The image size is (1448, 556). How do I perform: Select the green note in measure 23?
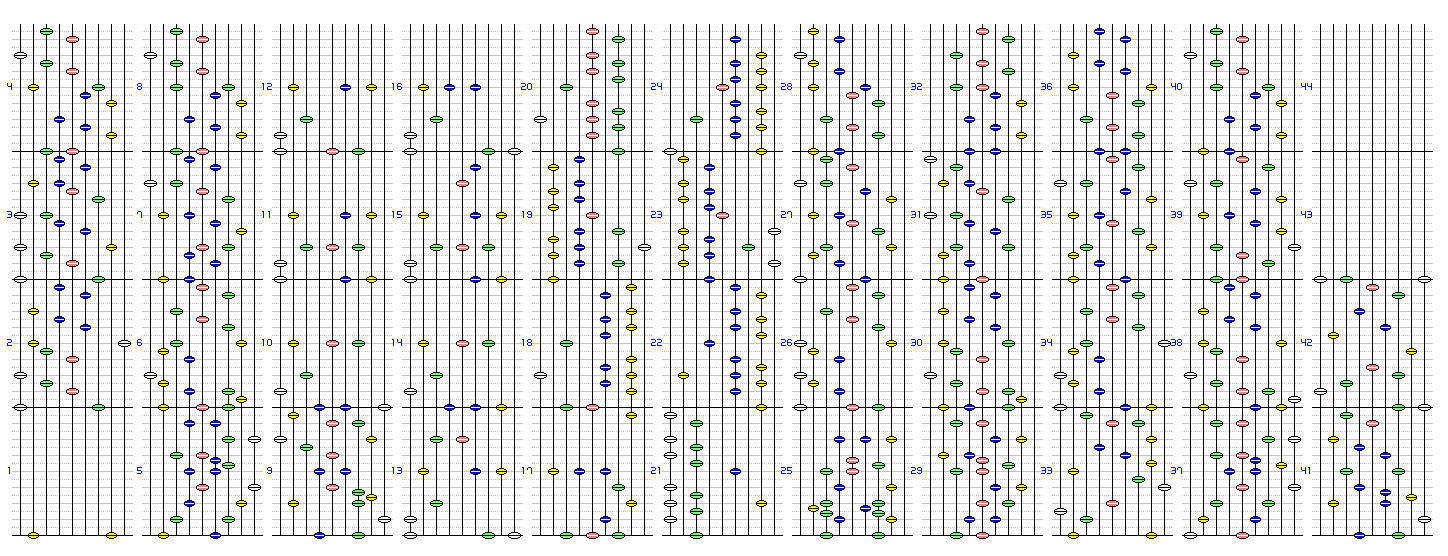pyautogui.click(x=748, y=247)
